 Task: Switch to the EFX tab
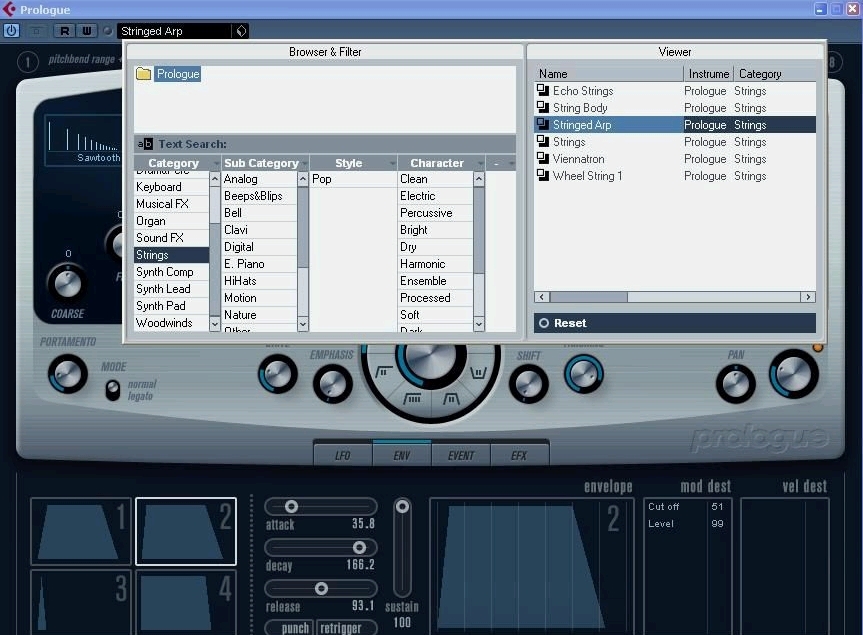[519, 455]
